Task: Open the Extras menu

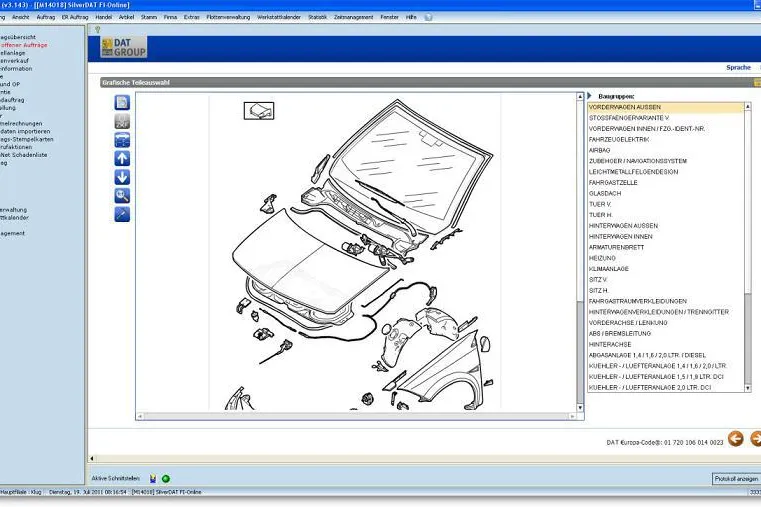Action: tap(191, 17)
